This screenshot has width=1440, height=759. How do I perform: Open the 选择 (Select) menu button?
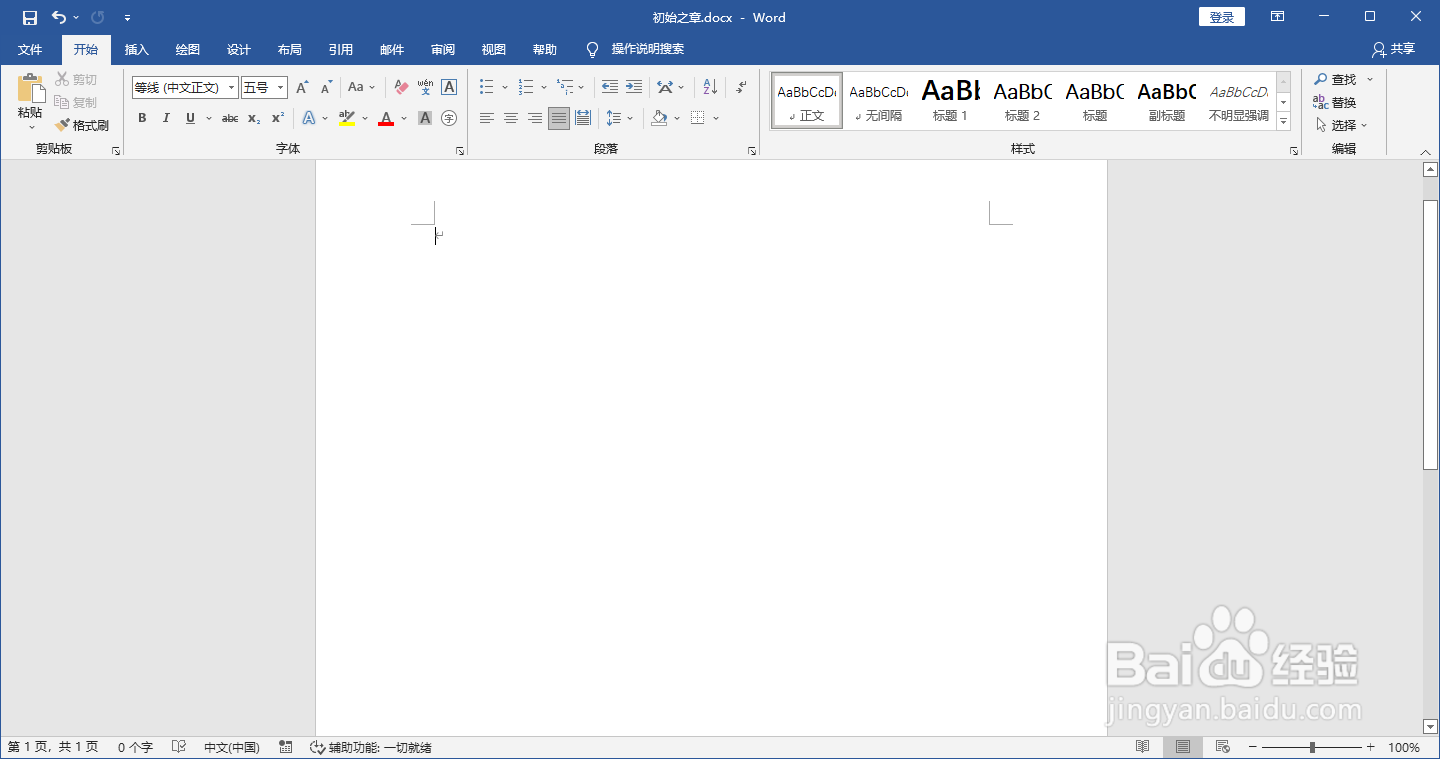1340,125
